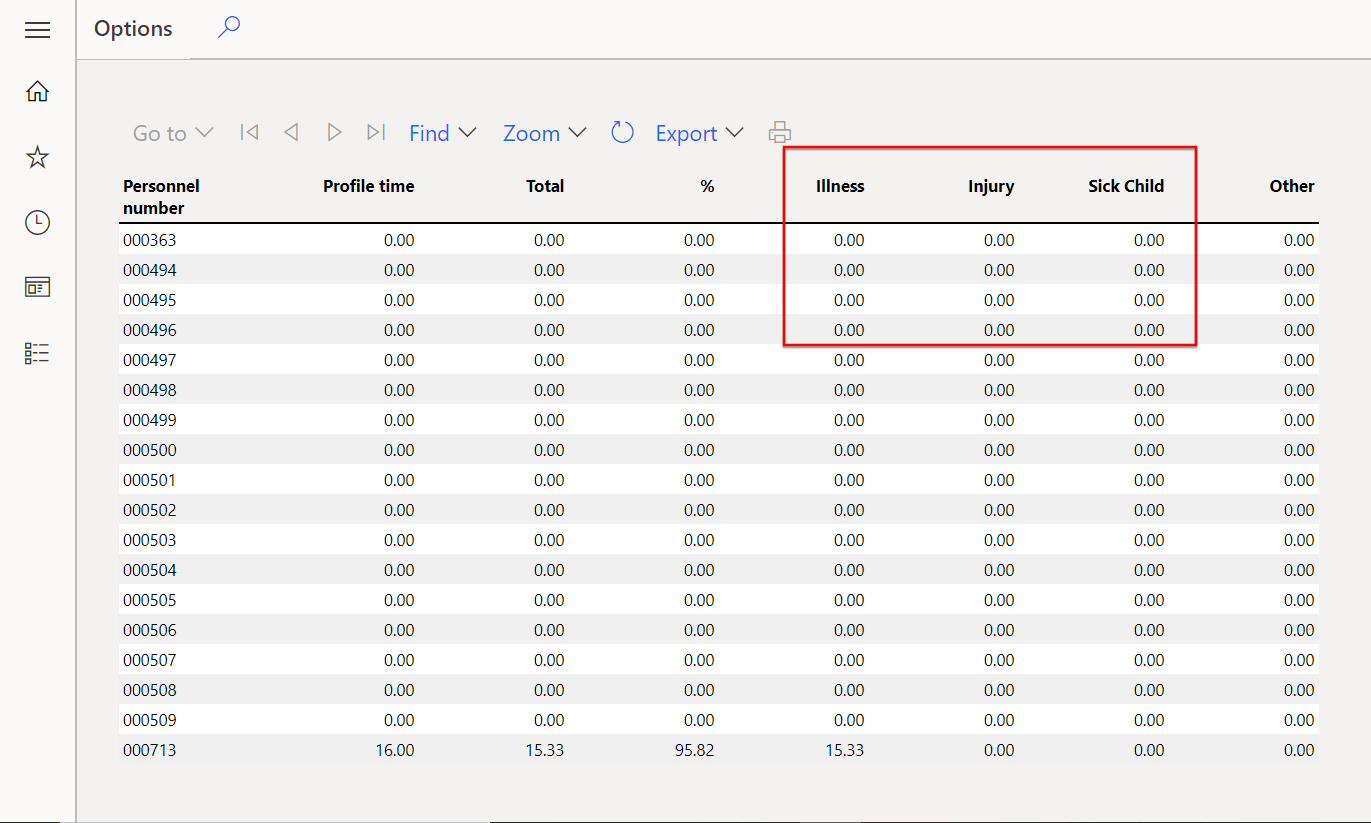This screenshot has width=1371, height=823.
Task: Expand the Export options dropdown
Action: click(x=699, y=132)
